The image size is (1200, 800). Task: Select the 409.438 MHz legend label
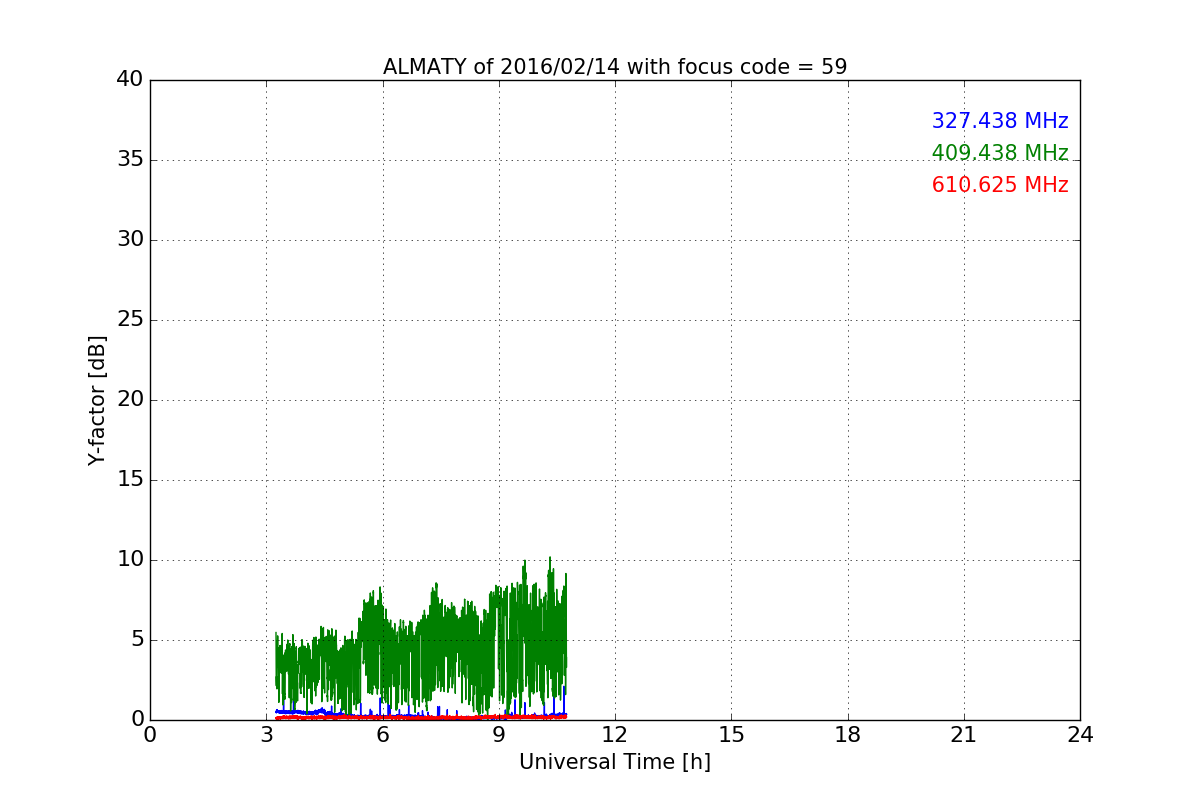tap(1000, 153)
